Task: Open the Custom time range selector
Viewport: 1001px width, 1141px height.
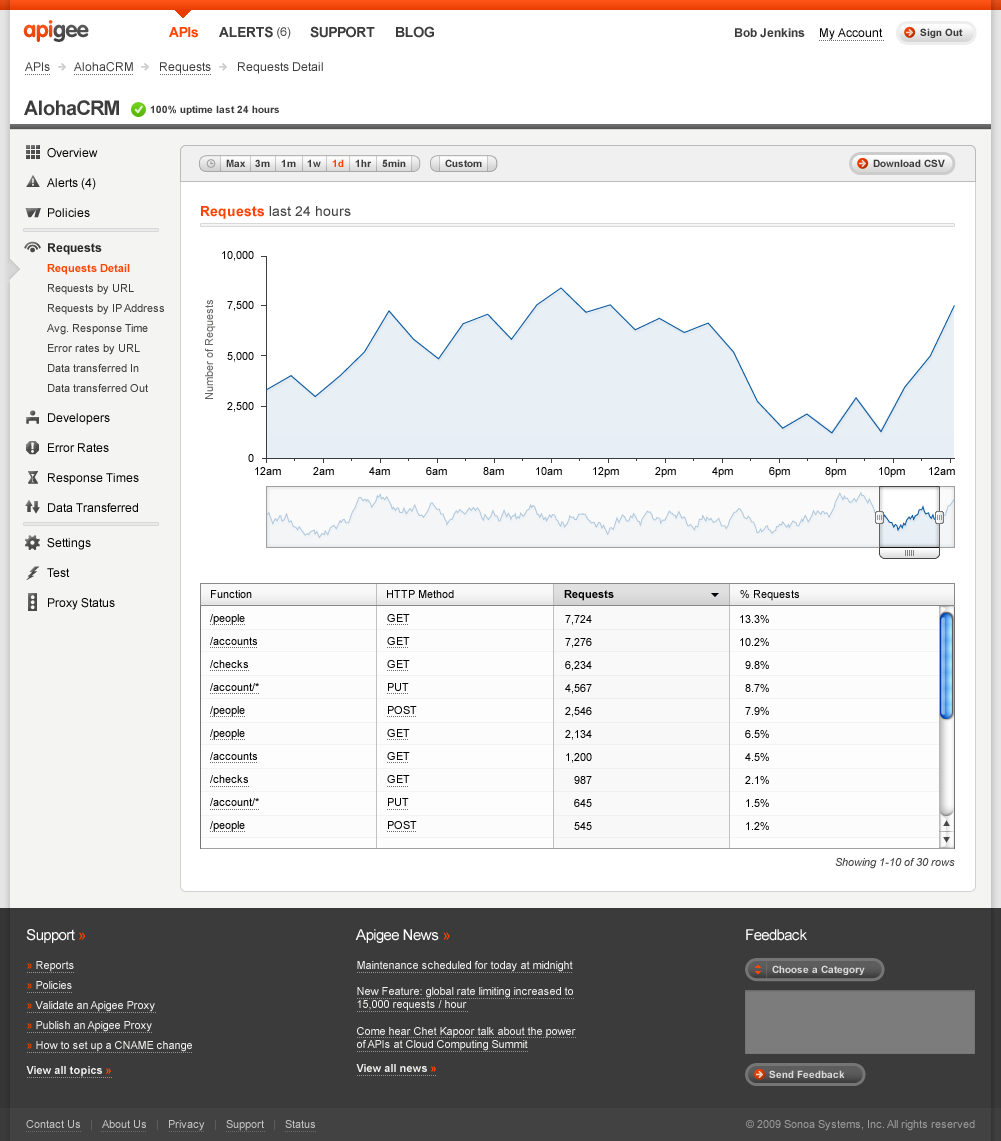Action: coord(463,164)
